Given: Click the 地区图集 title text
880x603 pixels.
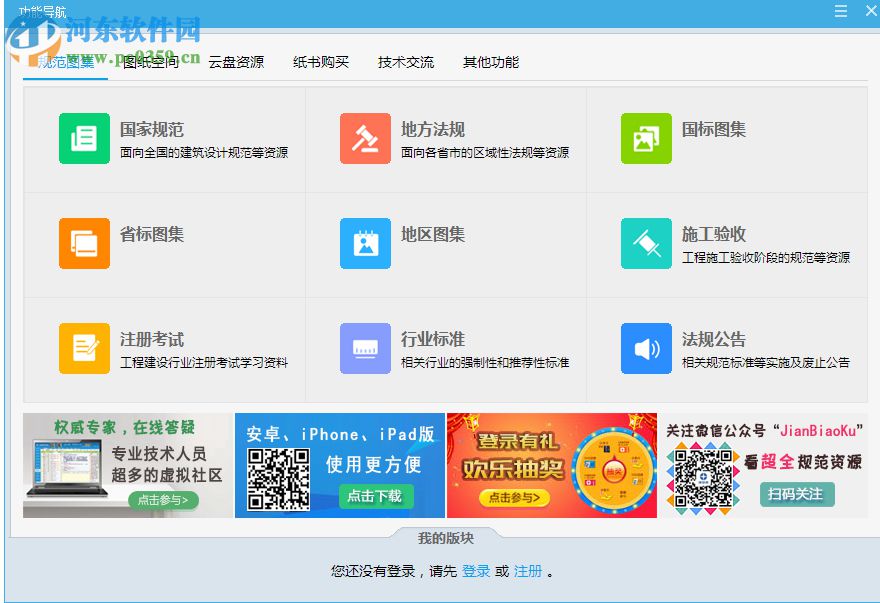Looking at the screenshot, I should pos(433,234).
